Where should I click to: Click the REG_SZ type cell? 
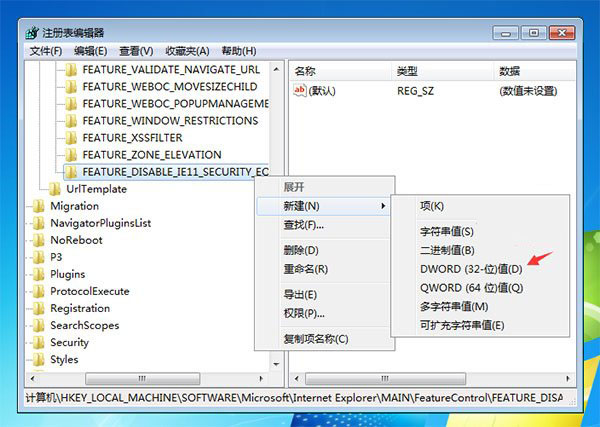click(416, 91)
